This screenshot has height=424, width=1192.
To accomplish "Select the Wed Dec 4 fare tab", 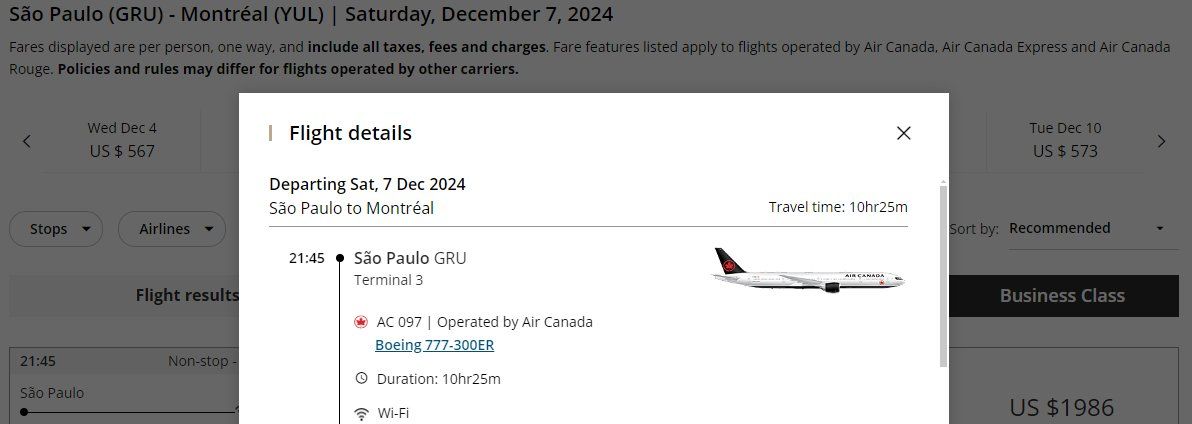I will [121, 140].
